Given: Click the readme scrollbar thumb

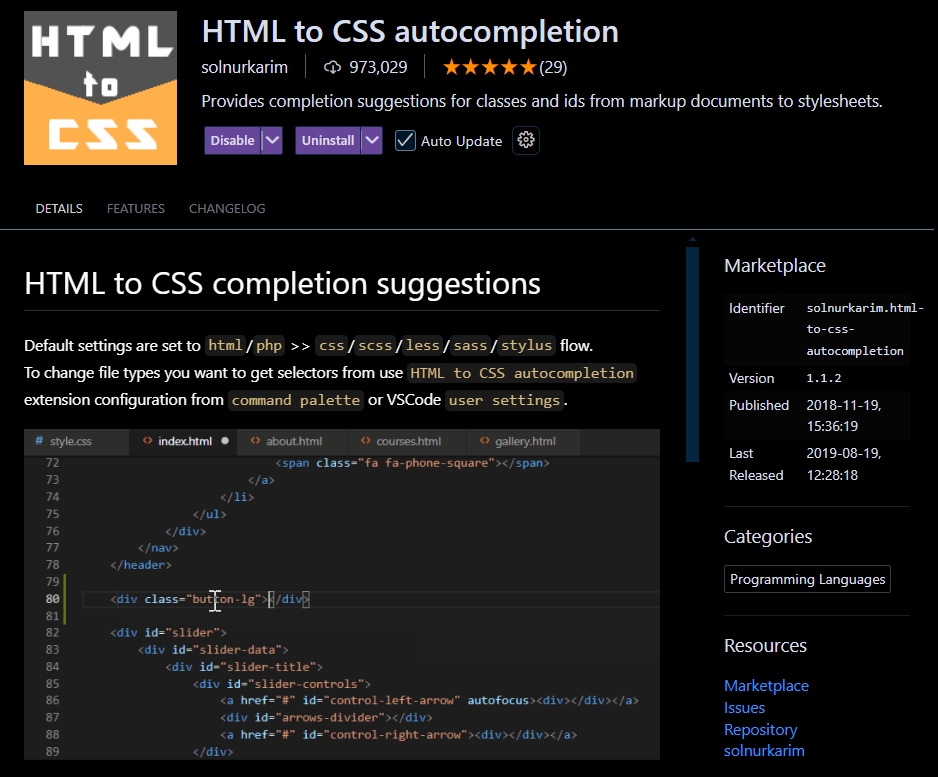Looking at the screenshot, I should pyautogui.click(x=692, y=354).
